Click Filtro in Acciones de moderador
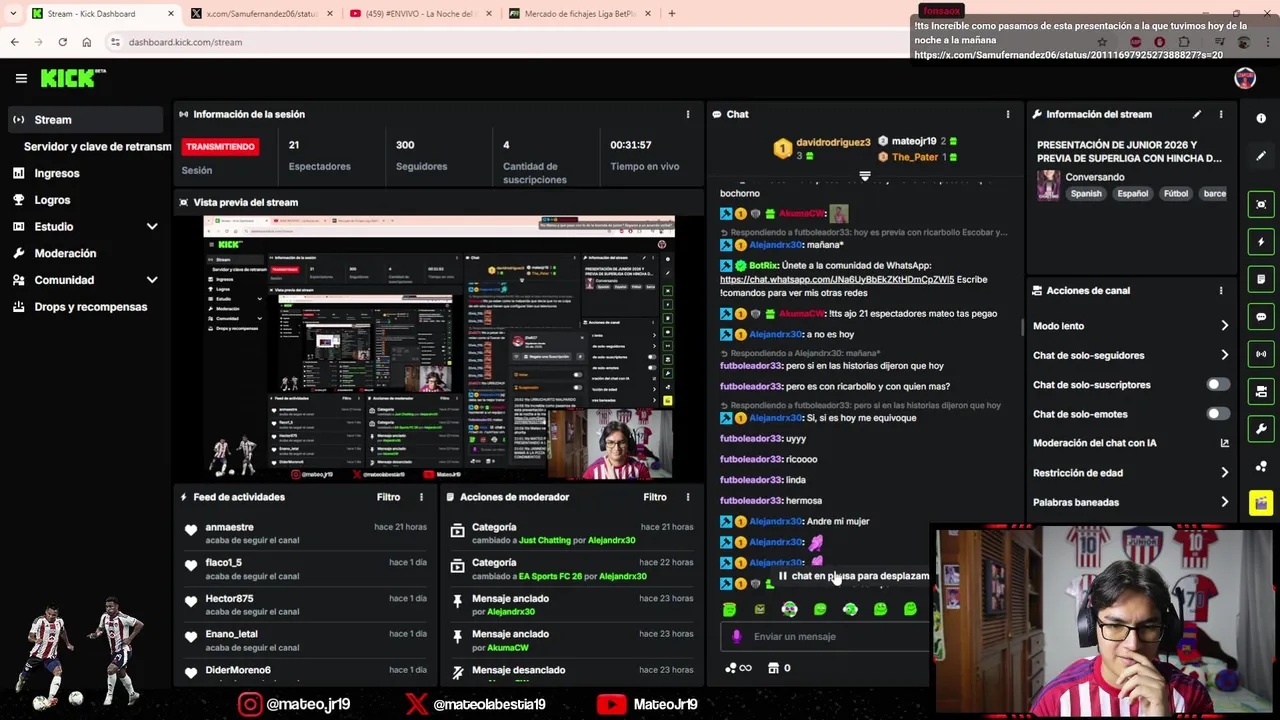This screenshot has height=720, width=1280. point(655,497)
